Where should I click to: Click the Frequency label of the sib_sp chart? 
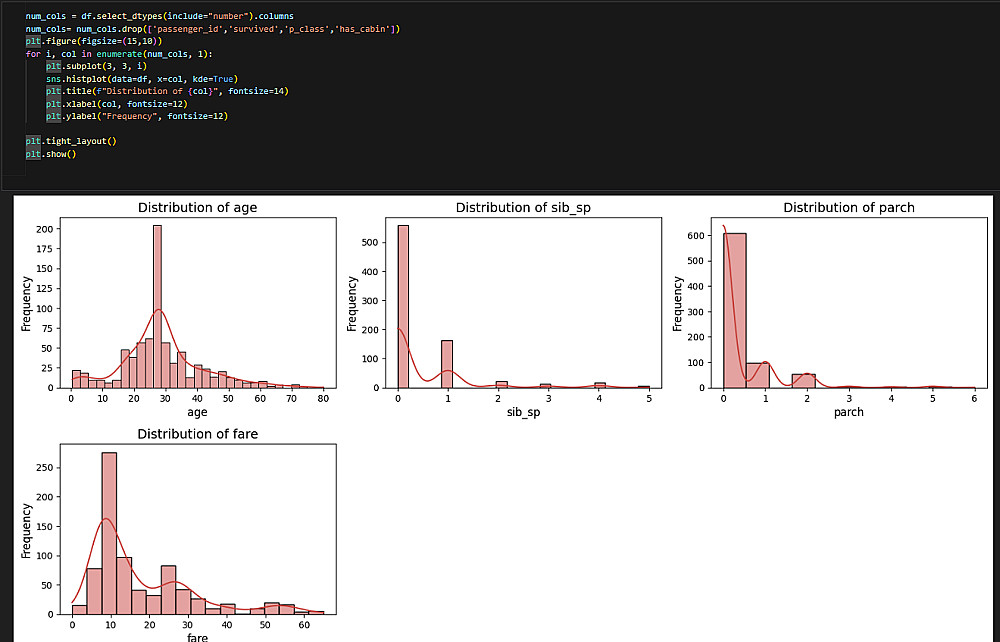pyautogui.click(x=351, y=303)
